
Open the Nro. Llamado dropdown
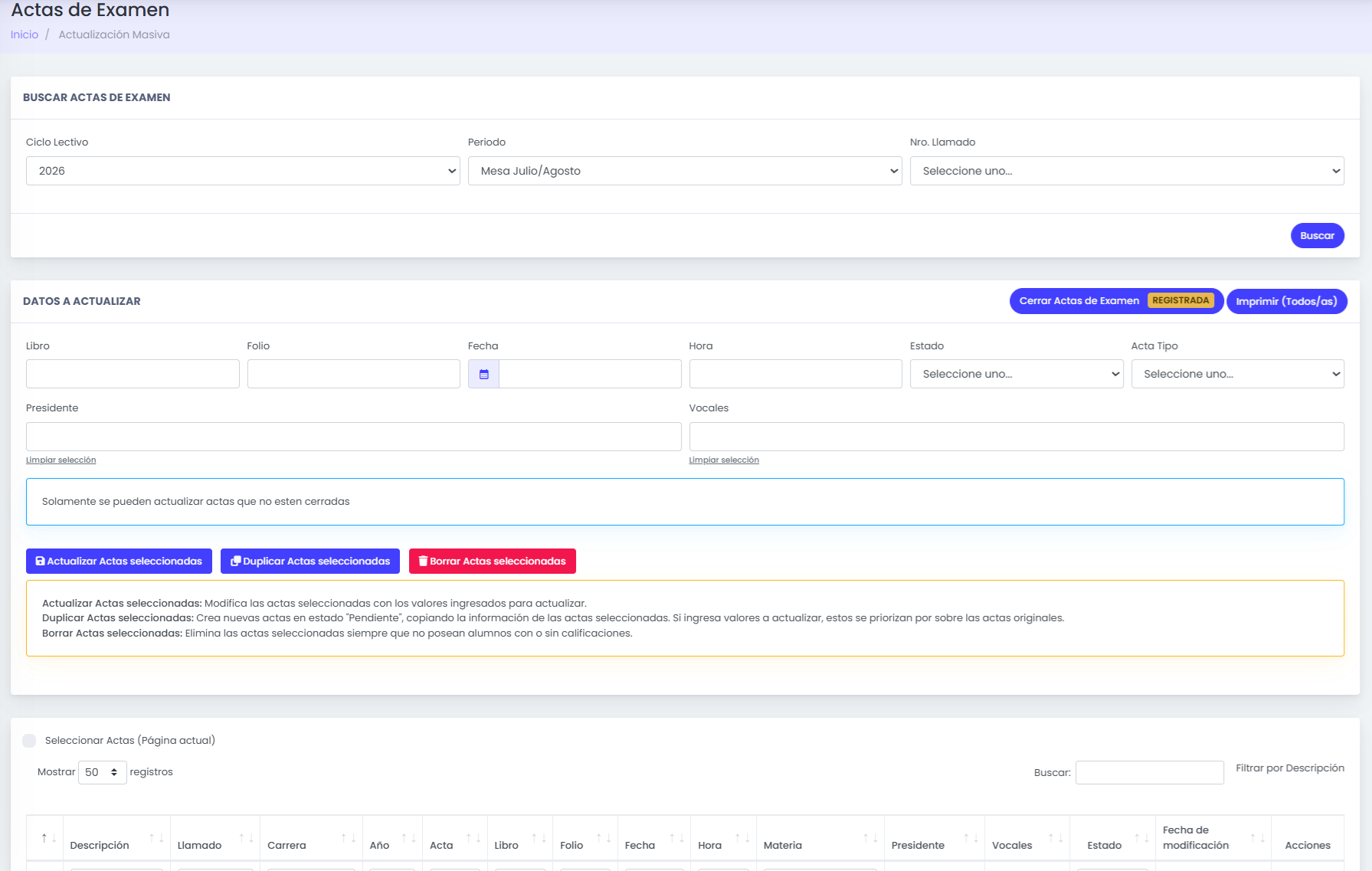click(1127, 171)
